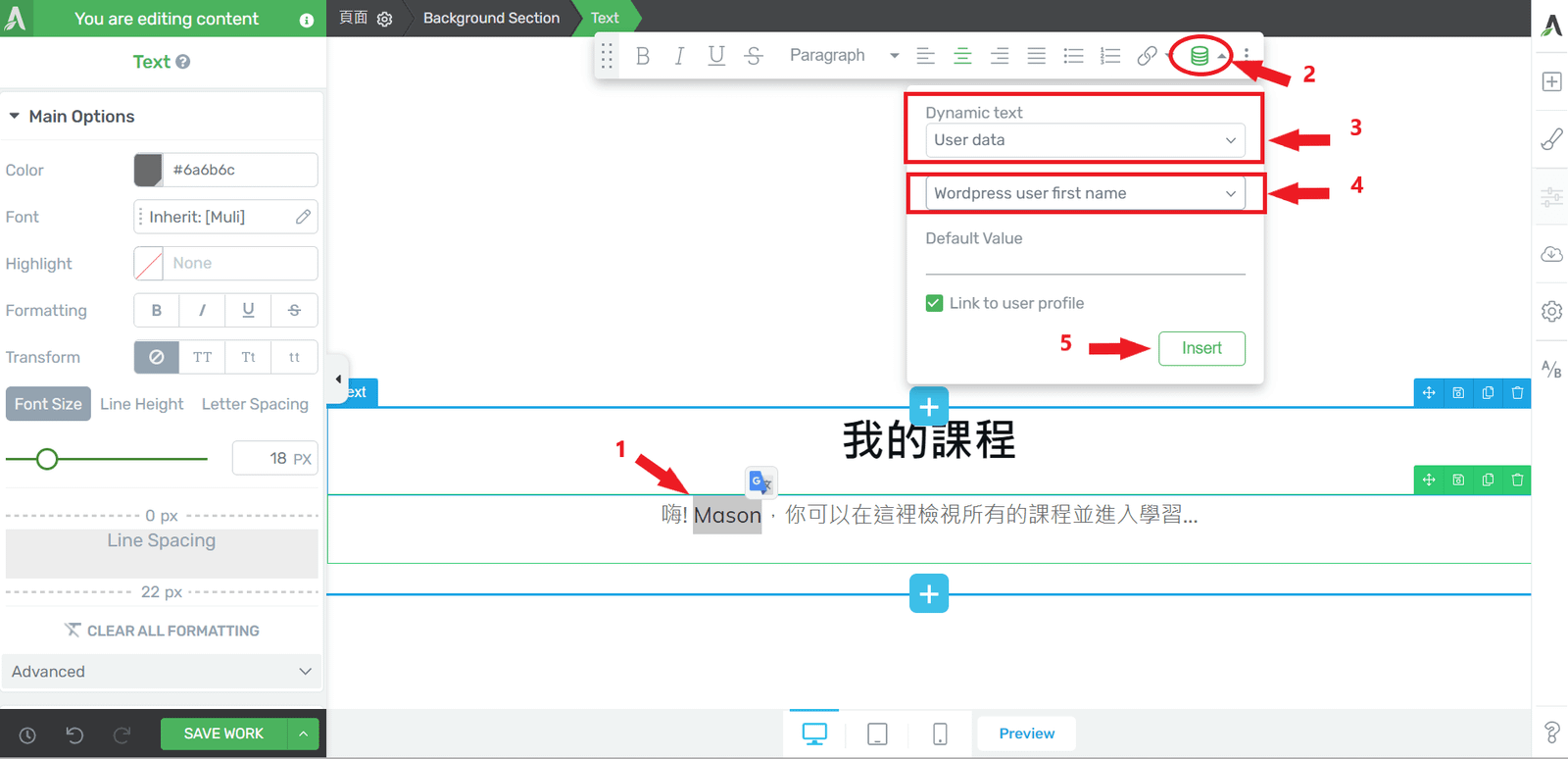Open the Paragraph style dropdown

pos(844,56)
